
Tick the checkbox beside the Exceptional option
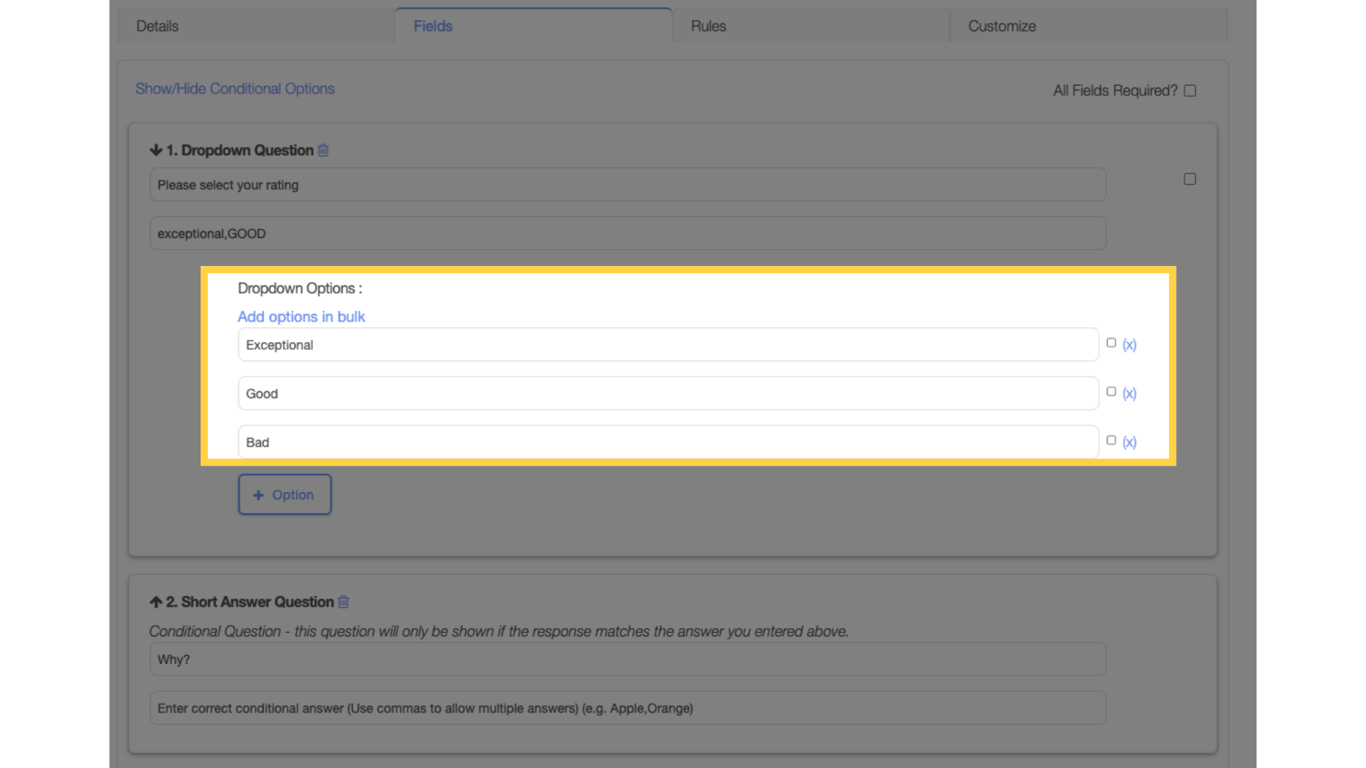coord(1111,342)
